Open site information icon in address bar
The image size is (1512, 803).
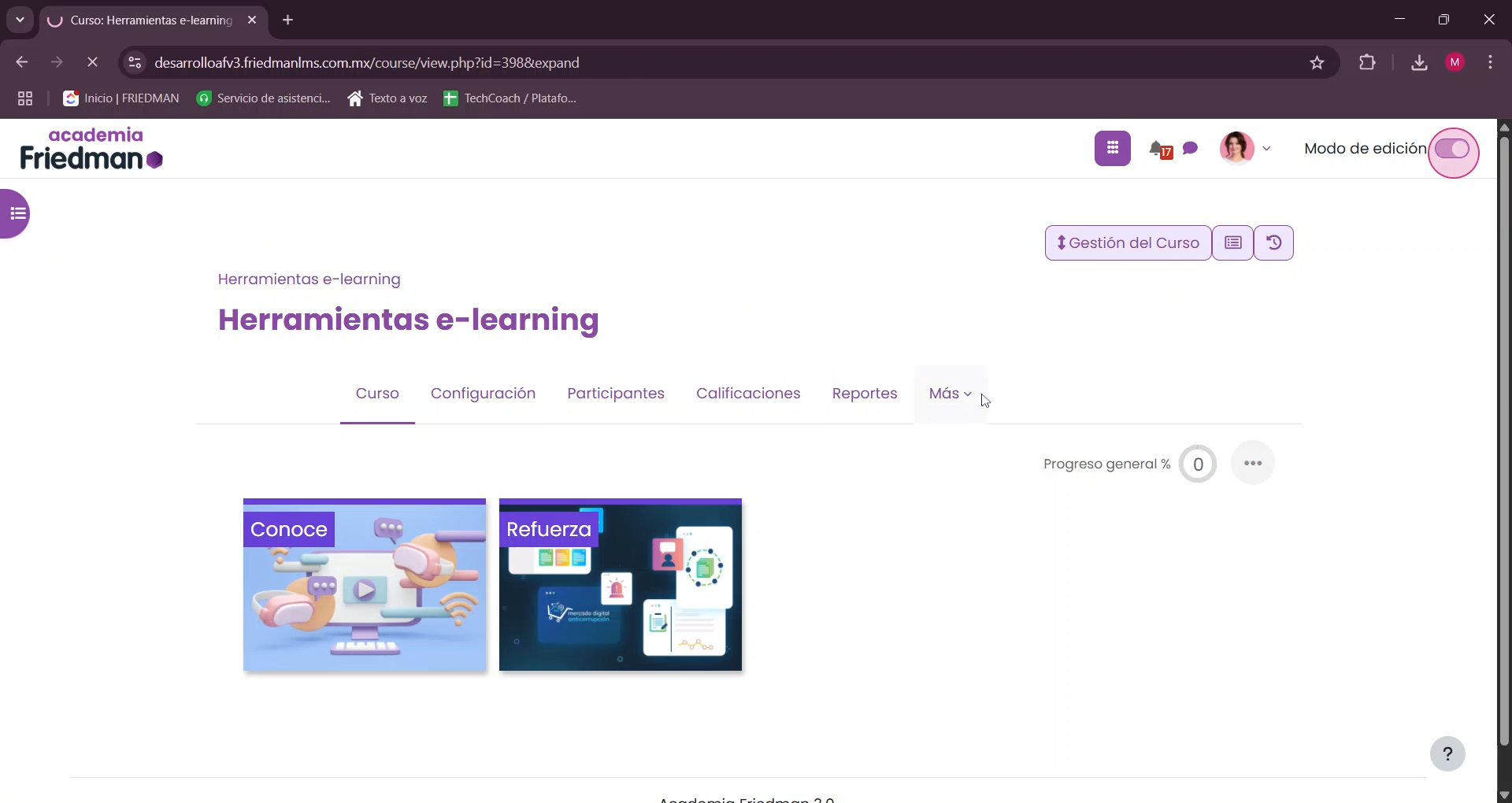(135, 62)
